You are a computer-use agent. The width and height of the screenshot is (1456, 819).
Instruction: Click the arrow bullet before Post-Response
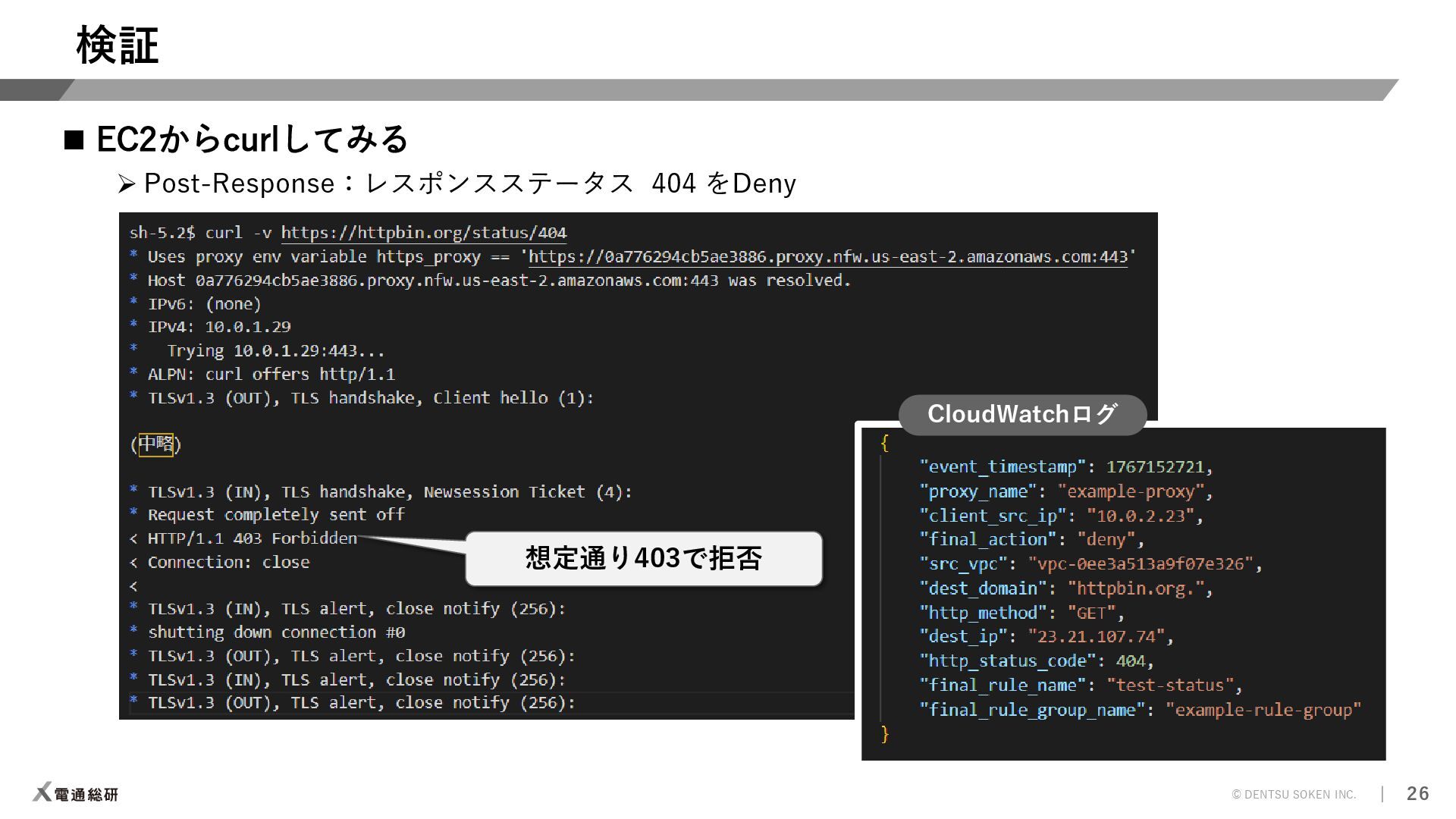click(x=126, y=184)
